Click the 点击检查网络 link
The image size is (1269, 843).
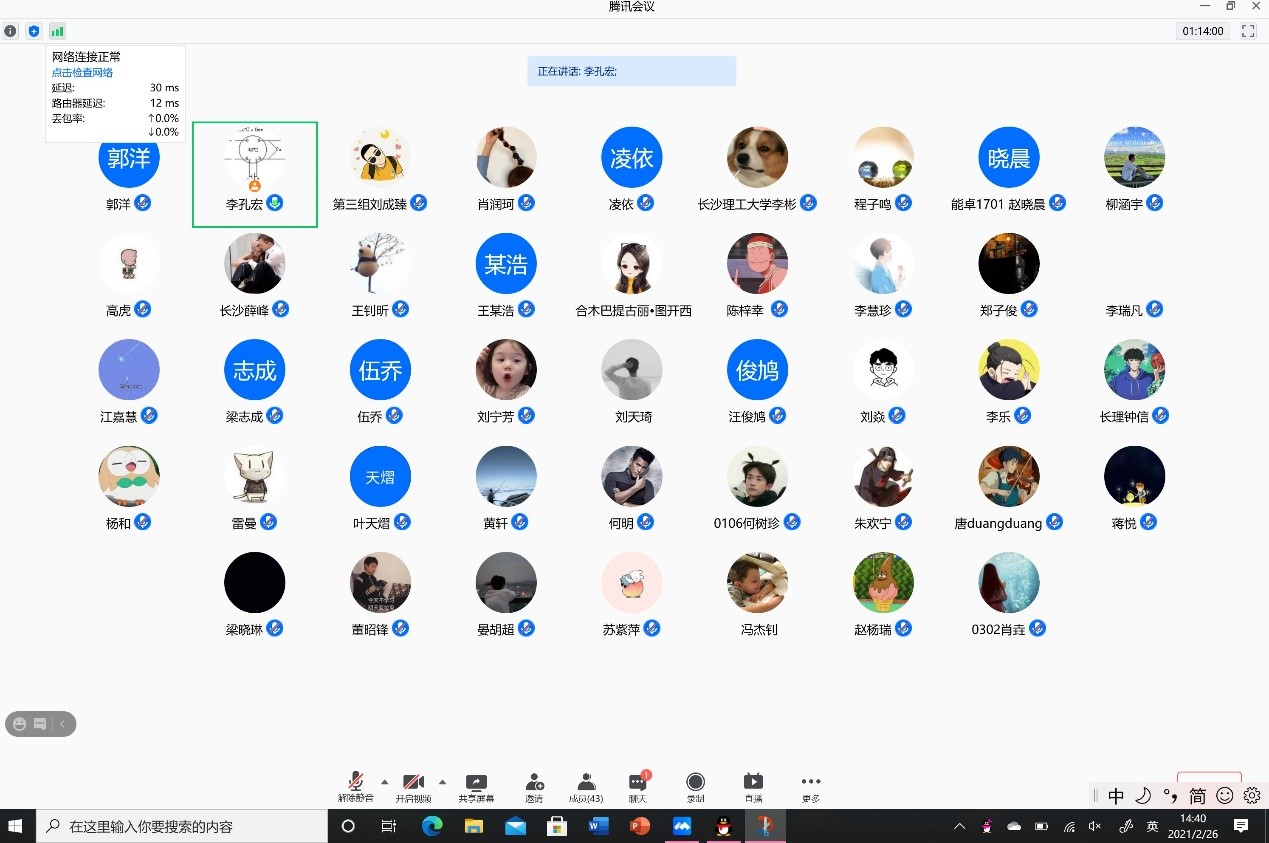(x=82, y=73)
